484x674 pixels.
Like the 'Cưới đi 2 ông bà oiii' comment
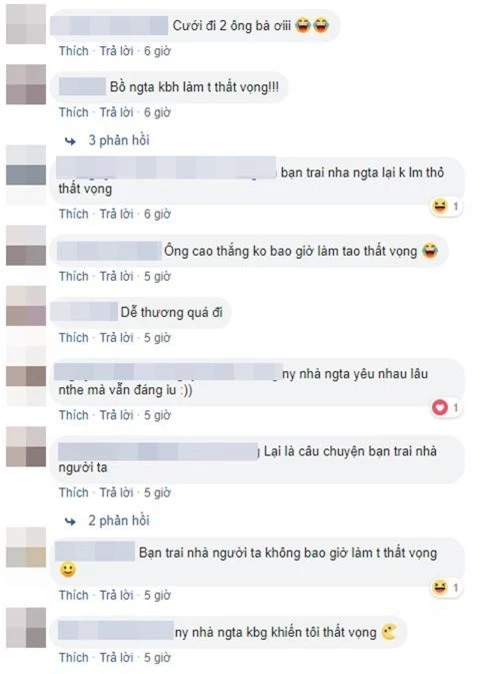tap(74, 51)
